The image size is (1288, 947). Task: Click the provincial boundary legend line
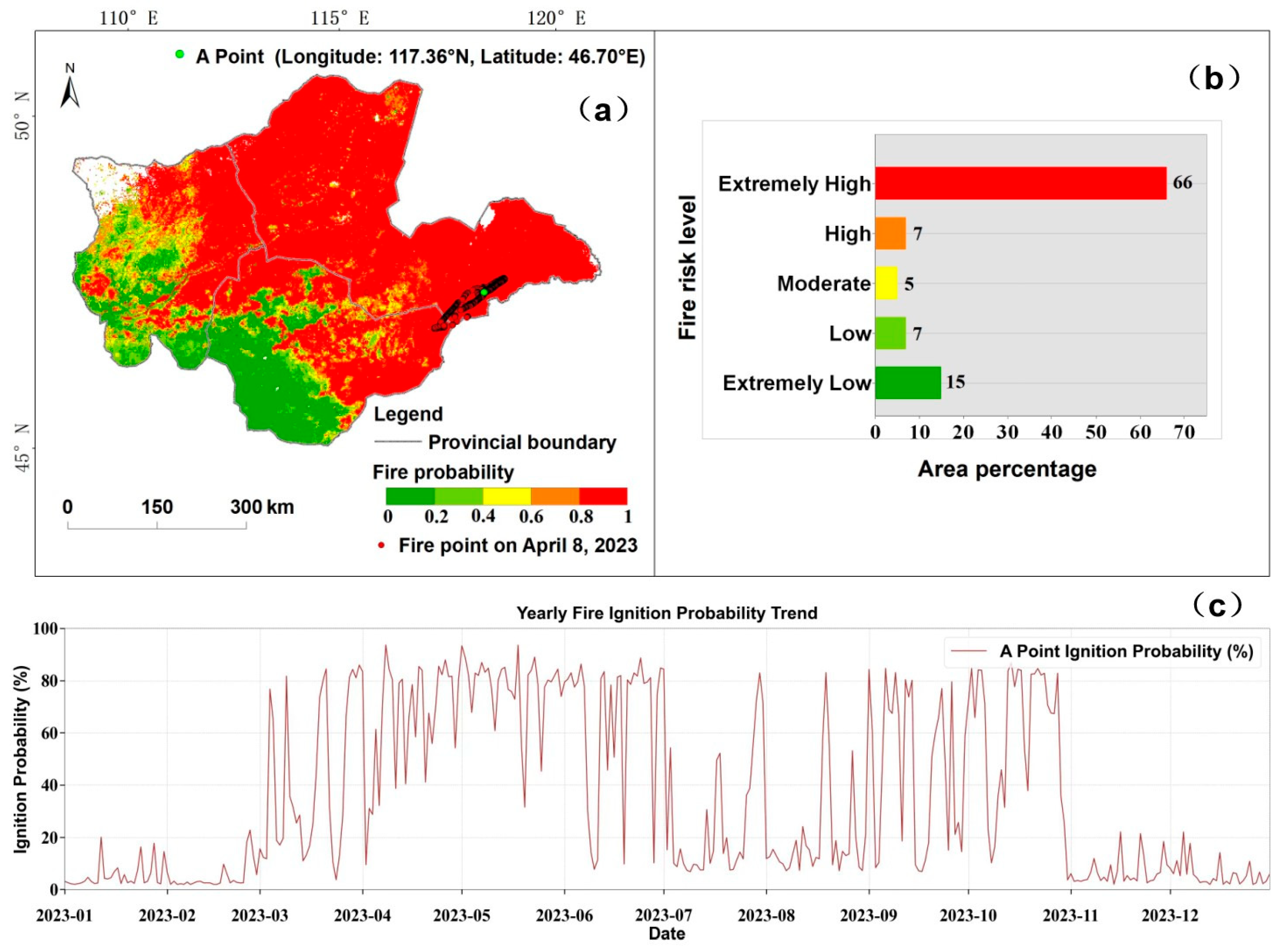point(397,441)
